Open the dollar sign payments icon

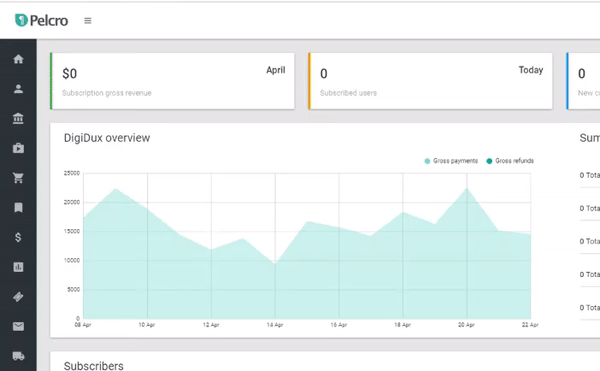tap(18, 237)
